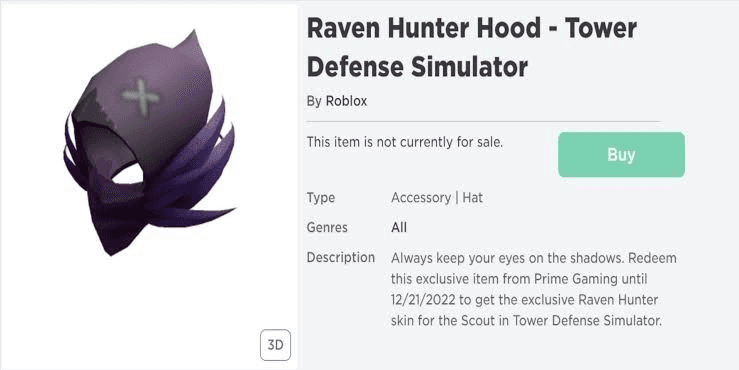The image size is (739, 370).
Task: Open the Roblox creator link
Action: (346, 101)
